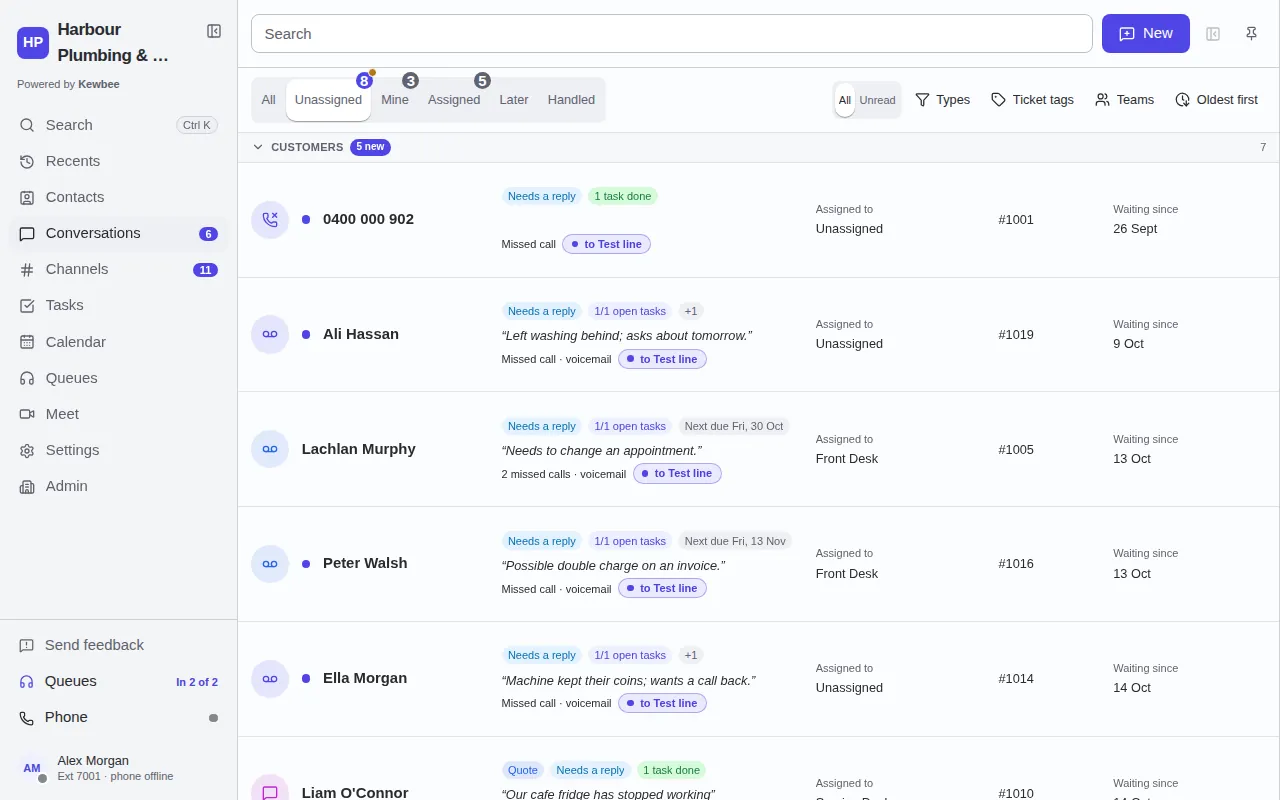Open Queues in main navigation
Viewport: 1280px width, 800px height.
tap(118, 378)
